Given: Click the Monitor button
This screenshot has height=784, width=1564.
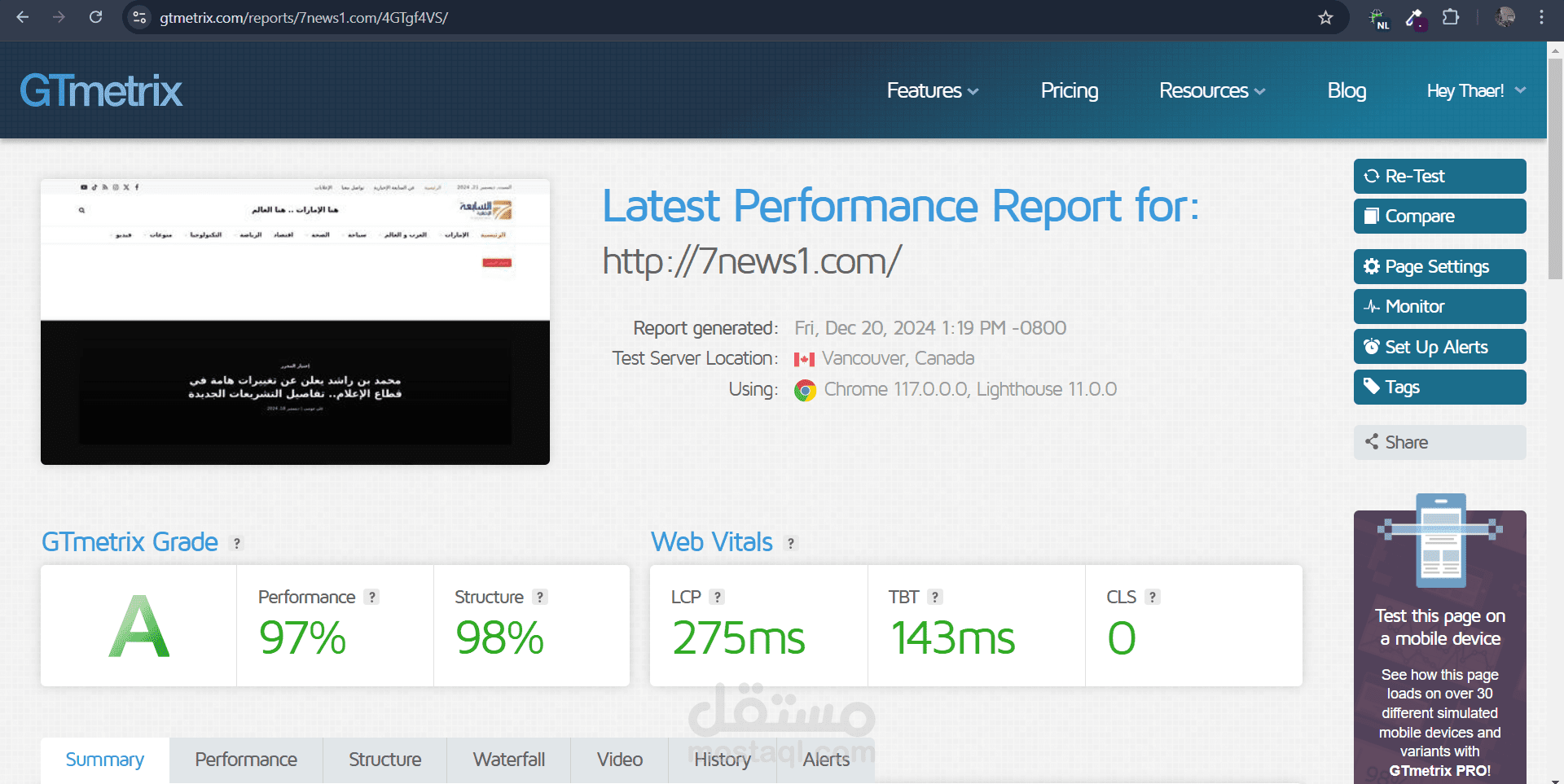Looking at the screenshot, I should pyautogui.click(x=1439, y=306).
